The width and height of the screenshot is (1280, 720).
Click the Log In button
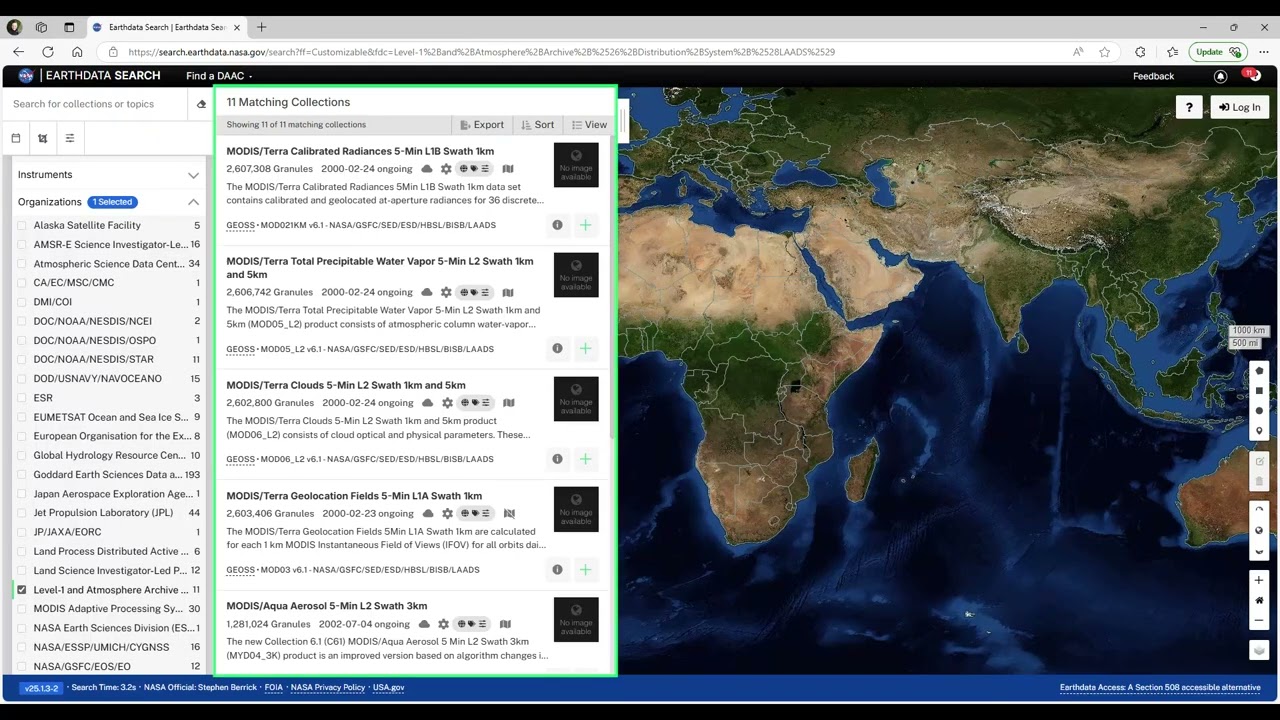(1240, 107)
